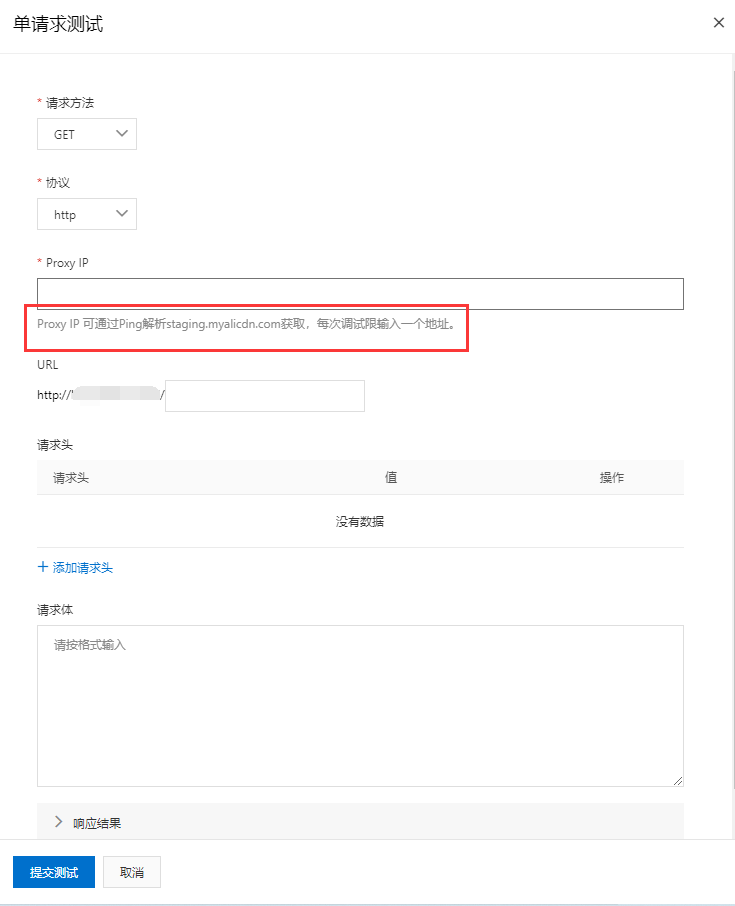The width and height of the screenshot is (735, 906).
Task: Close the 单请求测试 dialog
Action: [718, 23]
